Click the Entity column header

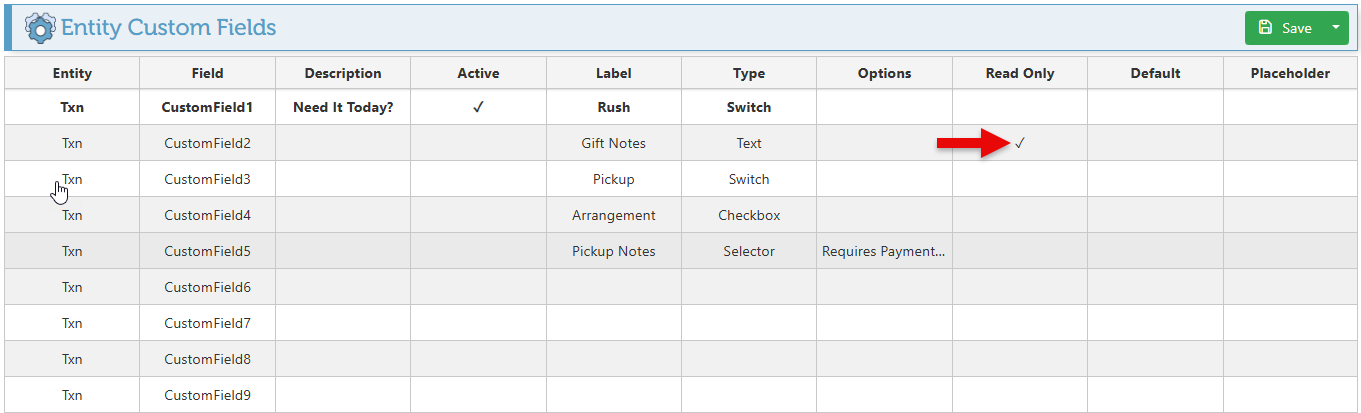(x=72, y=73)
